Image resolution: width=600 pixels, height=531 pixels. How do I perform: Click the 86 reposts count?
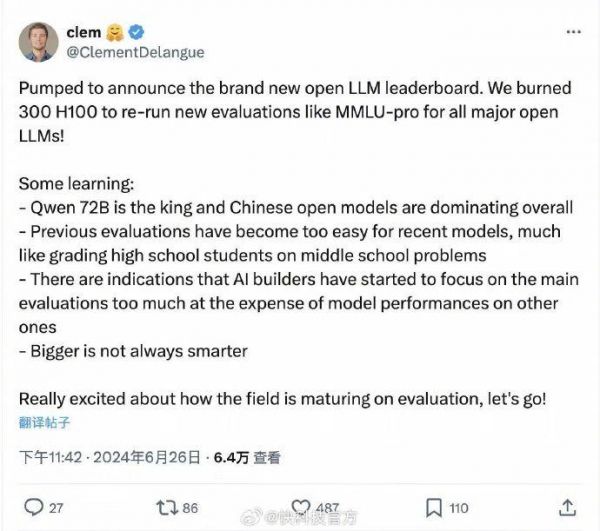[190, 507]
